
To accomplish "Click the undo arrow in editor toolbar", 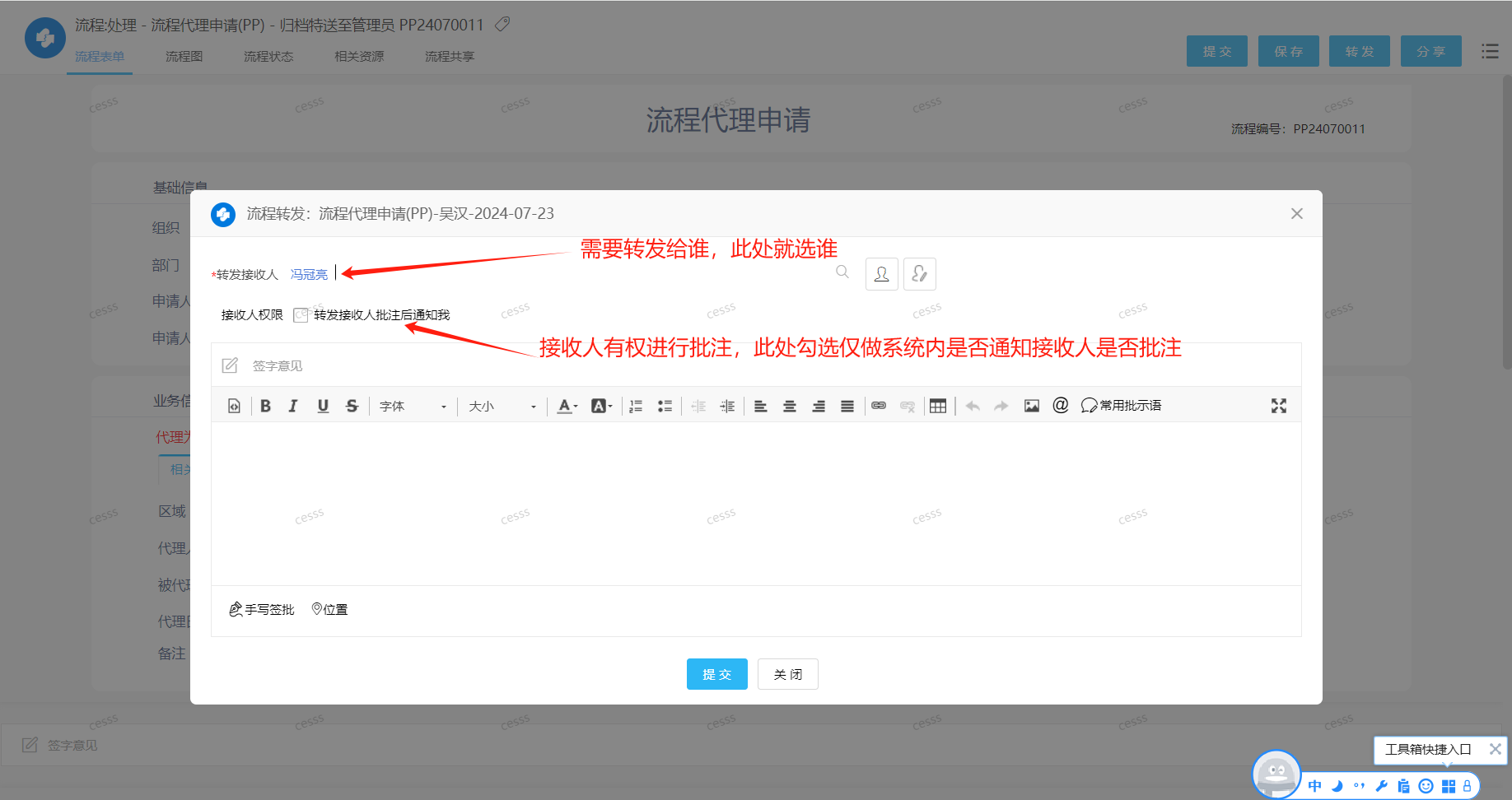I will point(973,406).
